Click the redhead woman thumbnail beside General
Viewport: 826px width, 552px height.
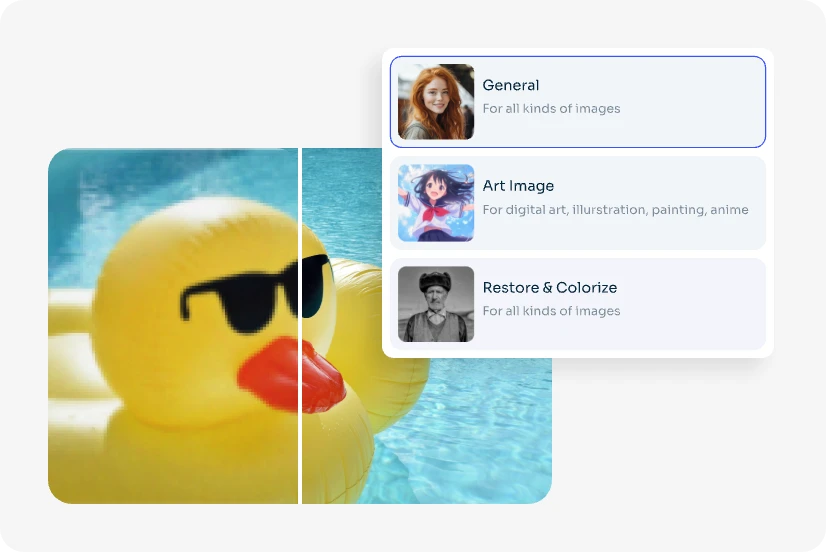(x=436, y=102)
